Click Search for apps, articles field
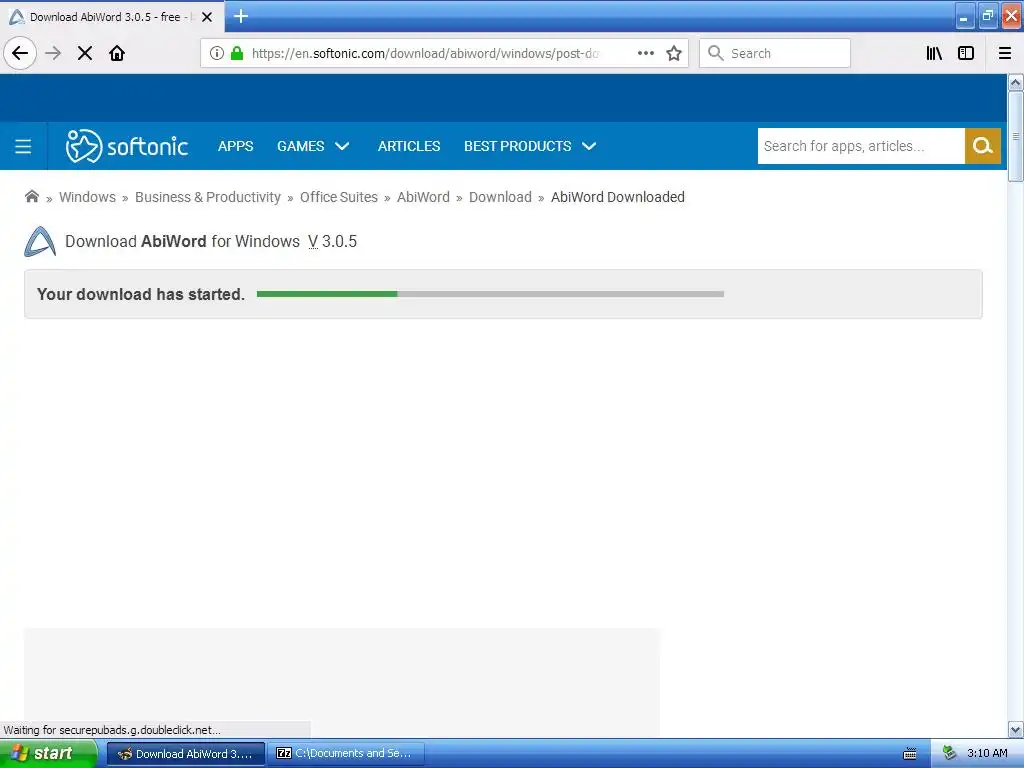The height and width of the screenshot is (768, 1024). tap(861, 146)
